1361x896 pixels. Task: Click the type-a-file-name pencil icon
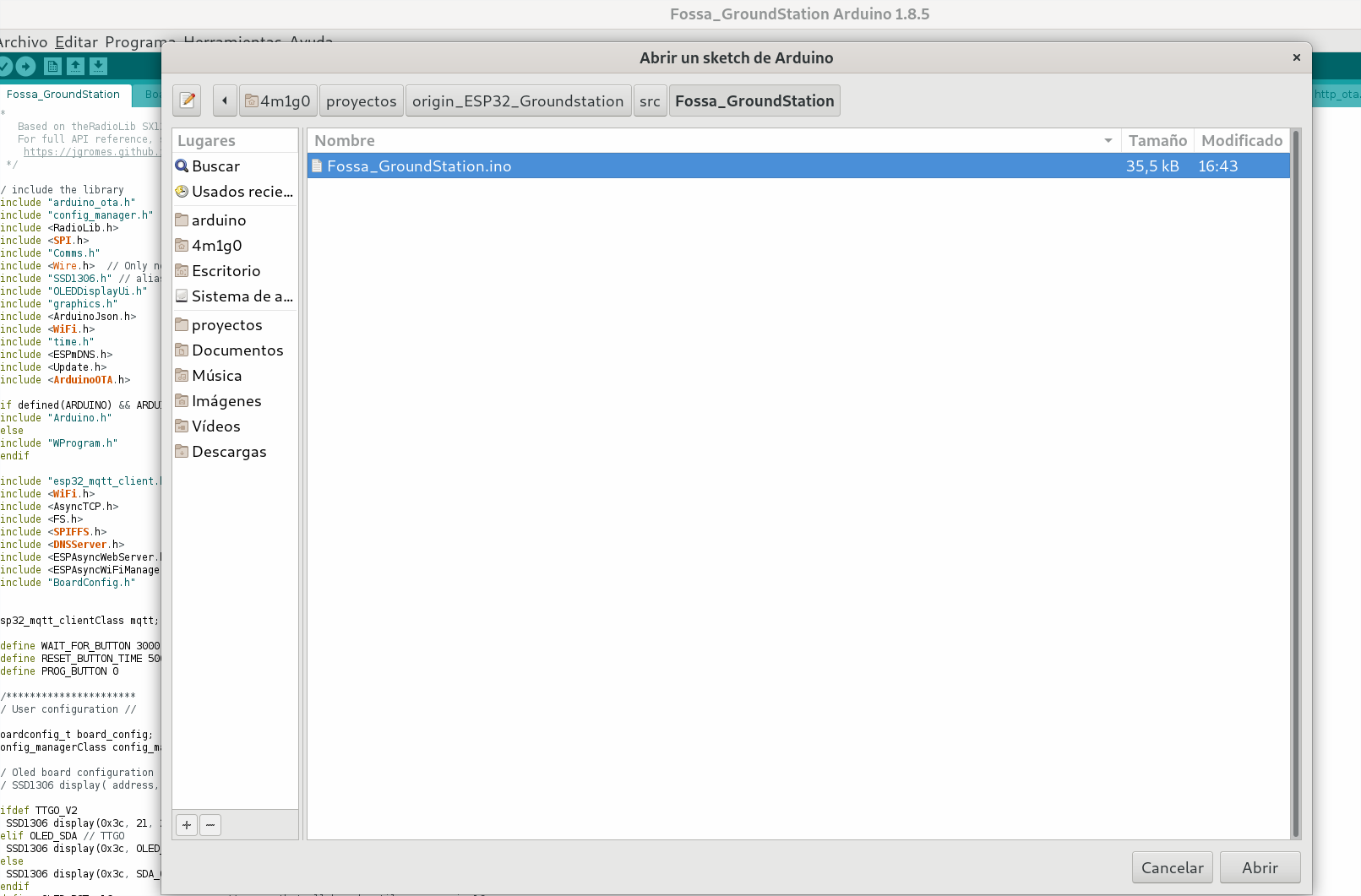click(187, 100)
